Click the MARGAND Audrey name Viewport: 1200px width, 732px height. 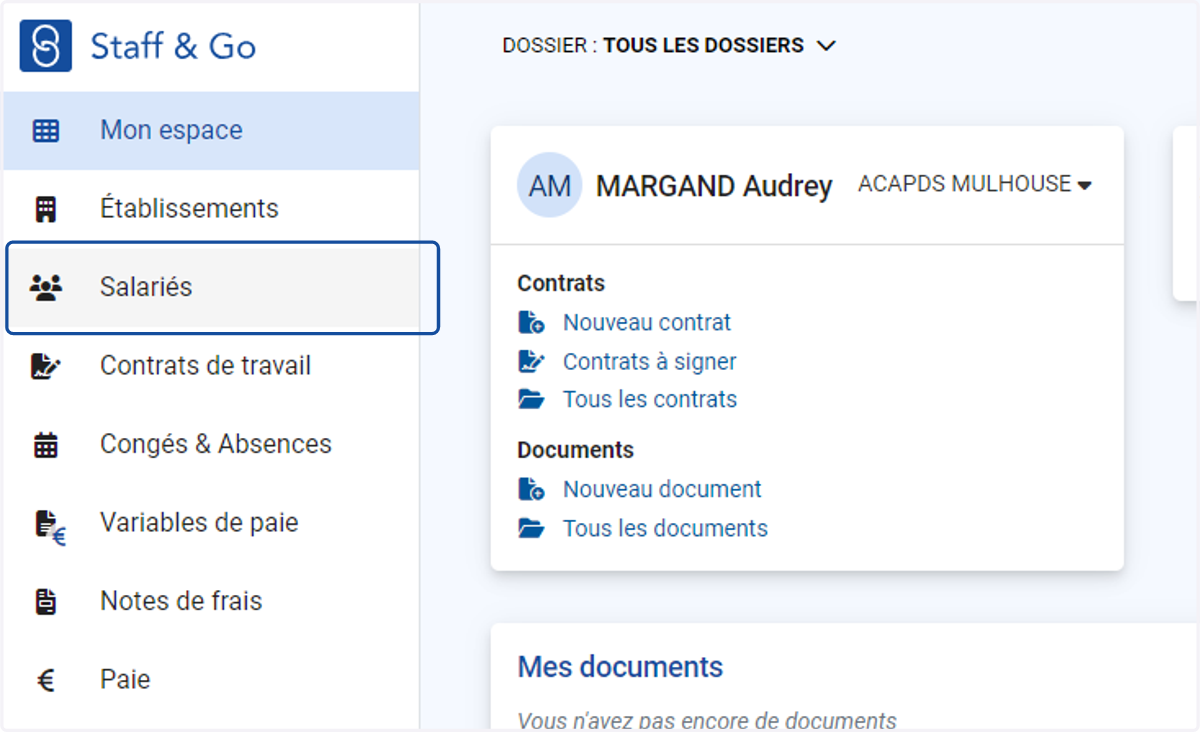714,186
